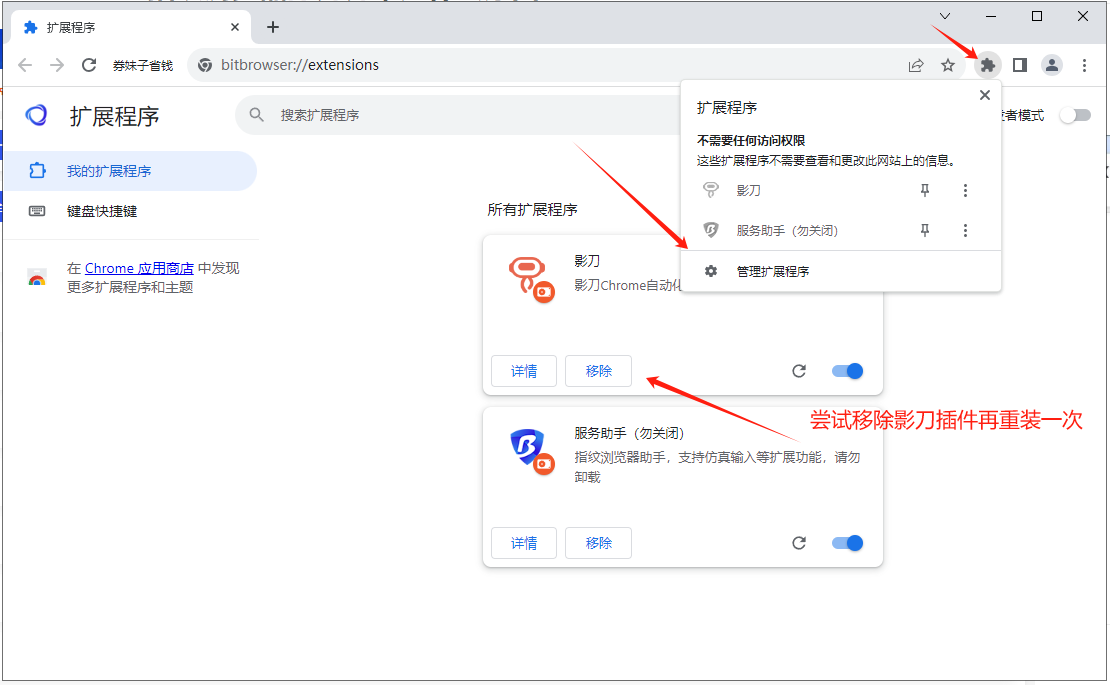Image resolution: width=1110 pixels, height=685 pixels.
Task: Close the extensions popup with X
Action: [985, 95]
